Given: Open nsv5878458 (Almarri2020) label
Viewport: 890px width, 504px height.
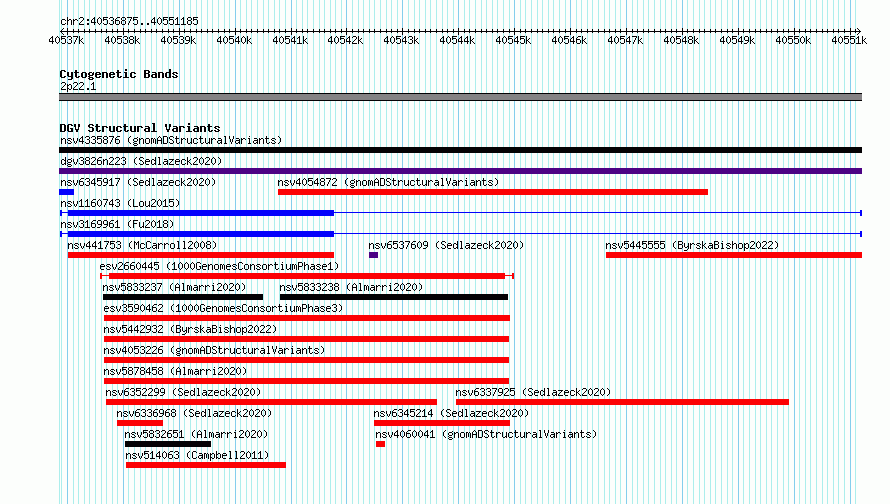Looking at the screenshot, I should click(x=175, y=371).
